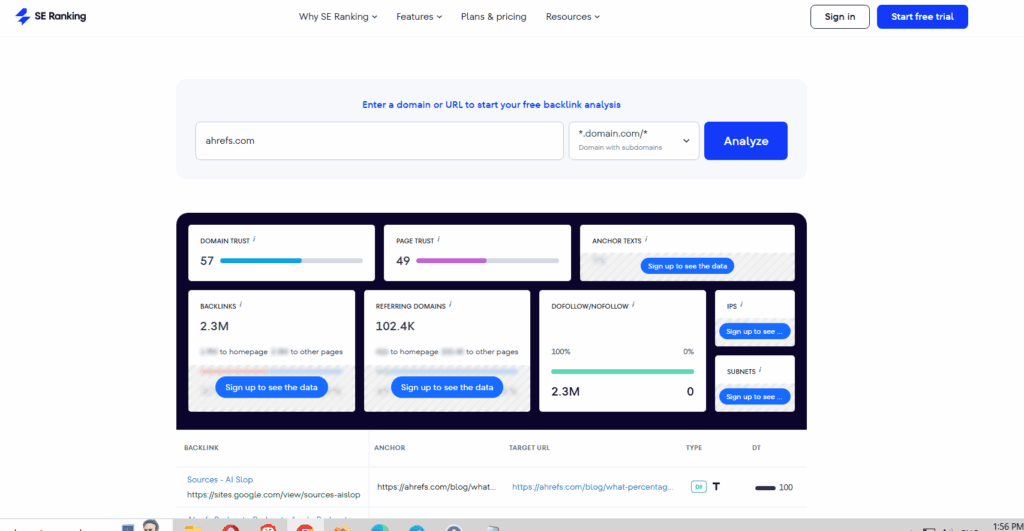Viewport: 1024px width, 531px height.
Task: Click the domain input field with ahrefs.com
Action: click(x=379, y=140)
